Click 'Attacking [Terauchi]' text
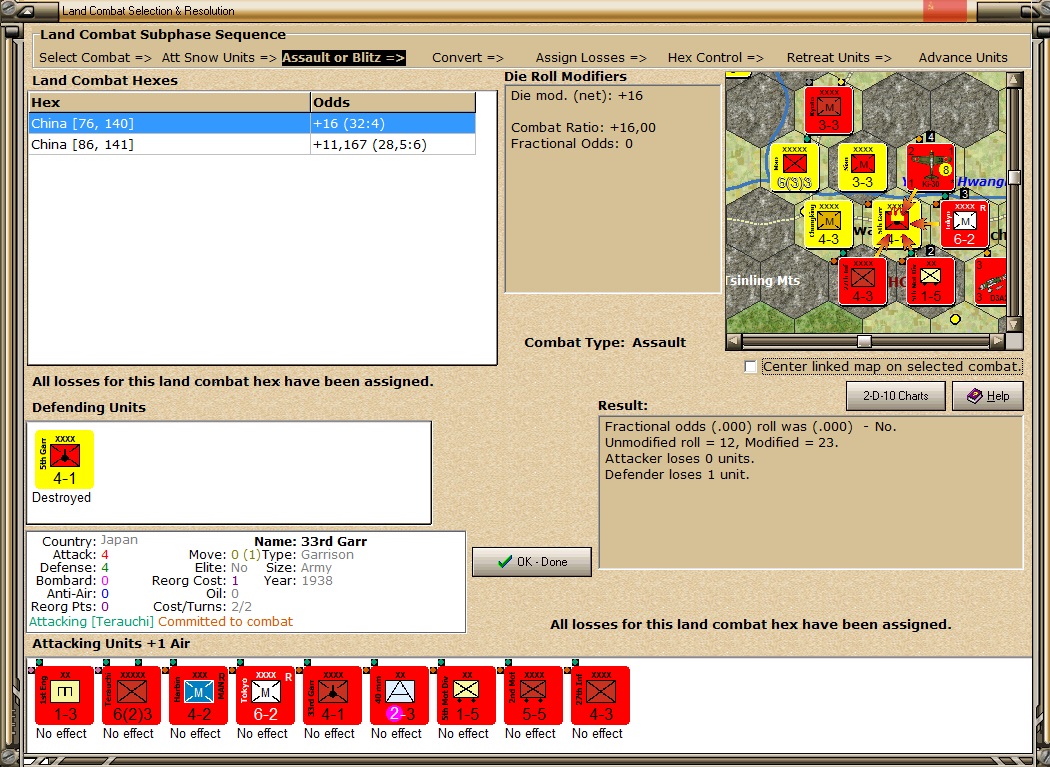1050x767 pixels. (91, 622)
